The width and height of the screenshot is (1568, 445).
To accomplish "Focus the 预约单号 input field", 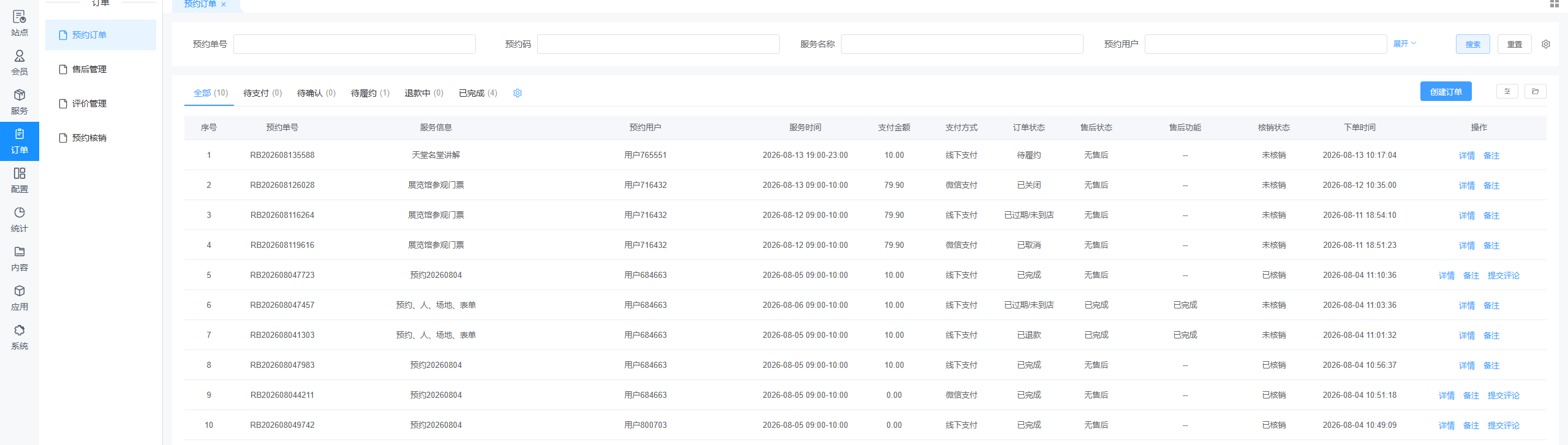I will point(355,44).
